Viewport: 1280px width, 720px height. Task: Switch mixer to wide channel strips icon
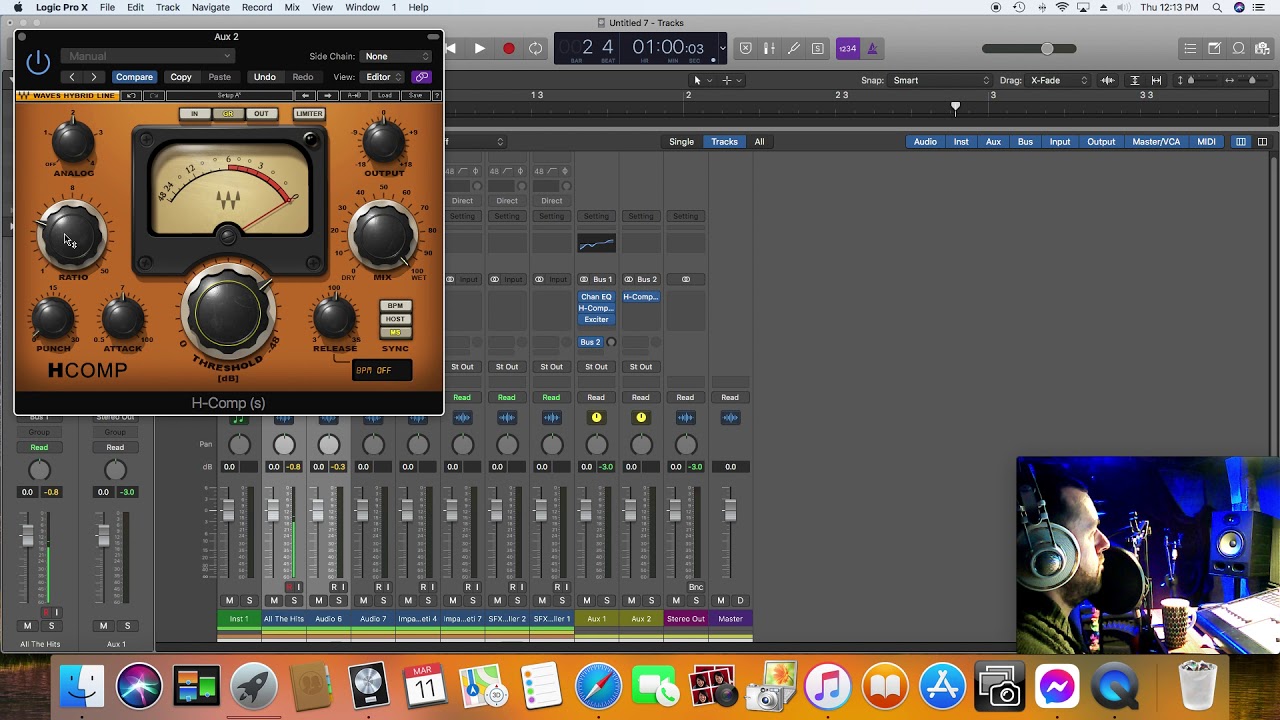1262,142
